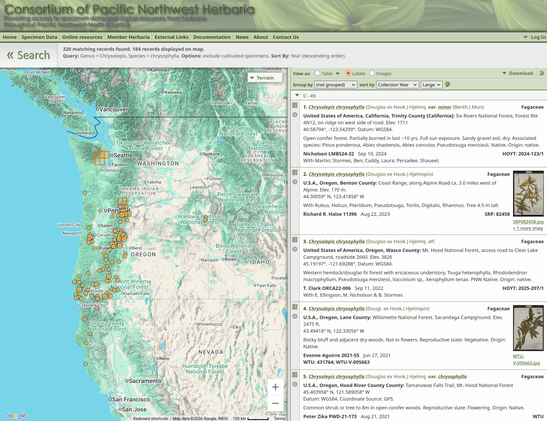Click the map zoom in plus button

coord(275,387)
